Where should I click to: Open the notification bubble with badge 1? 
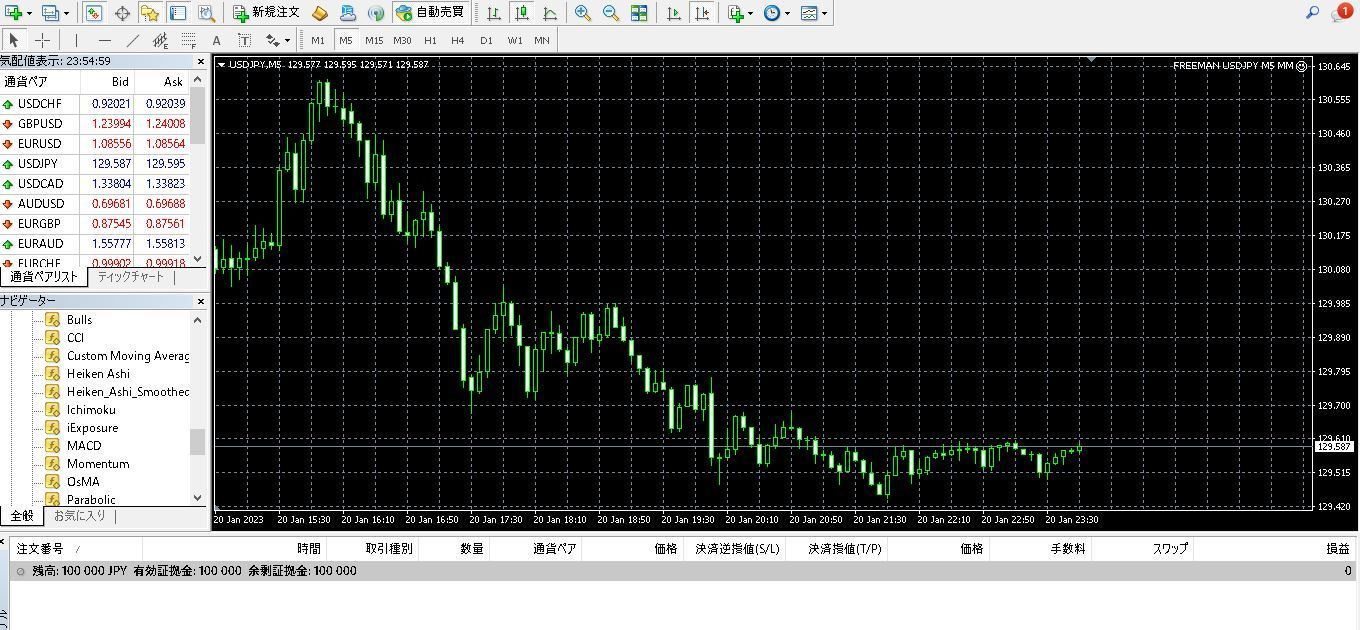coord(1342,12)
